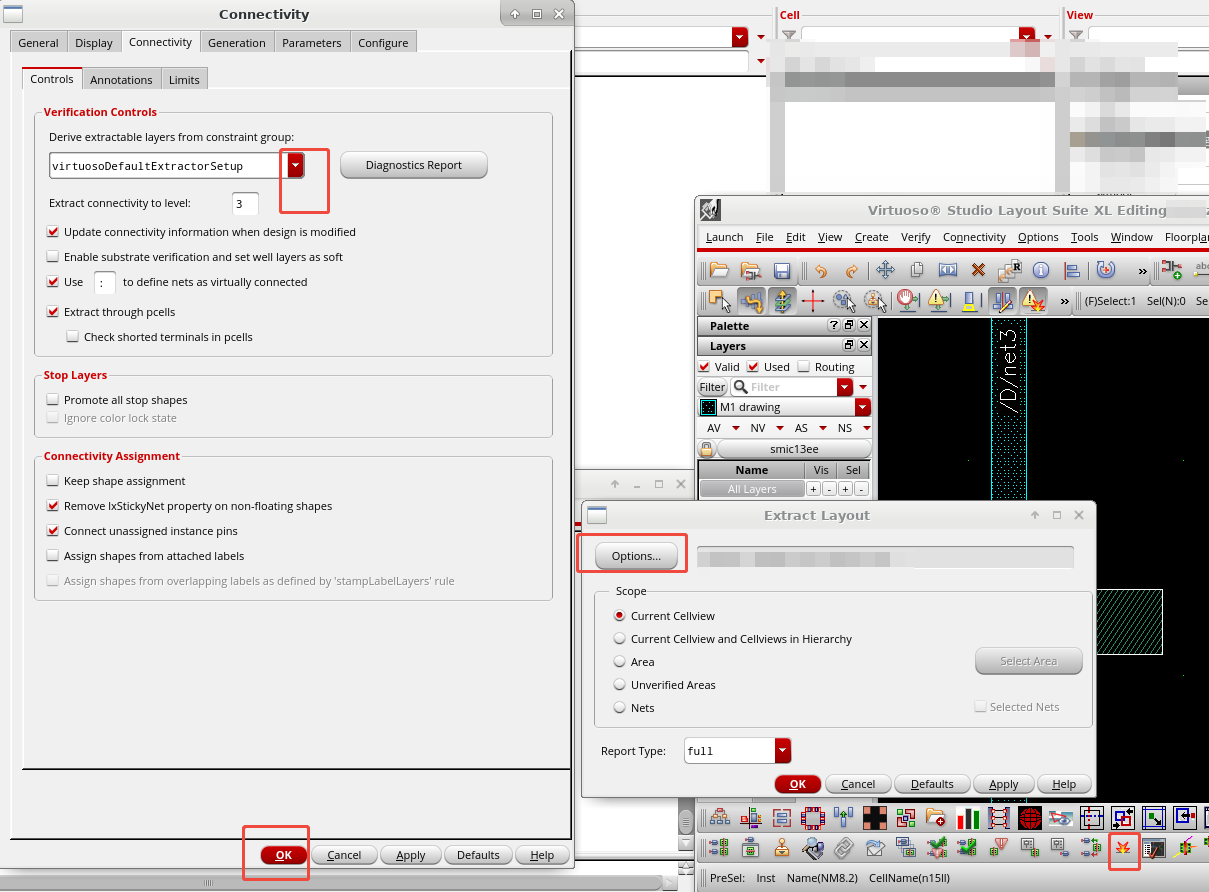
Task: Click Defaults in the Connectivity dialog
Action: tap(478, 855)
